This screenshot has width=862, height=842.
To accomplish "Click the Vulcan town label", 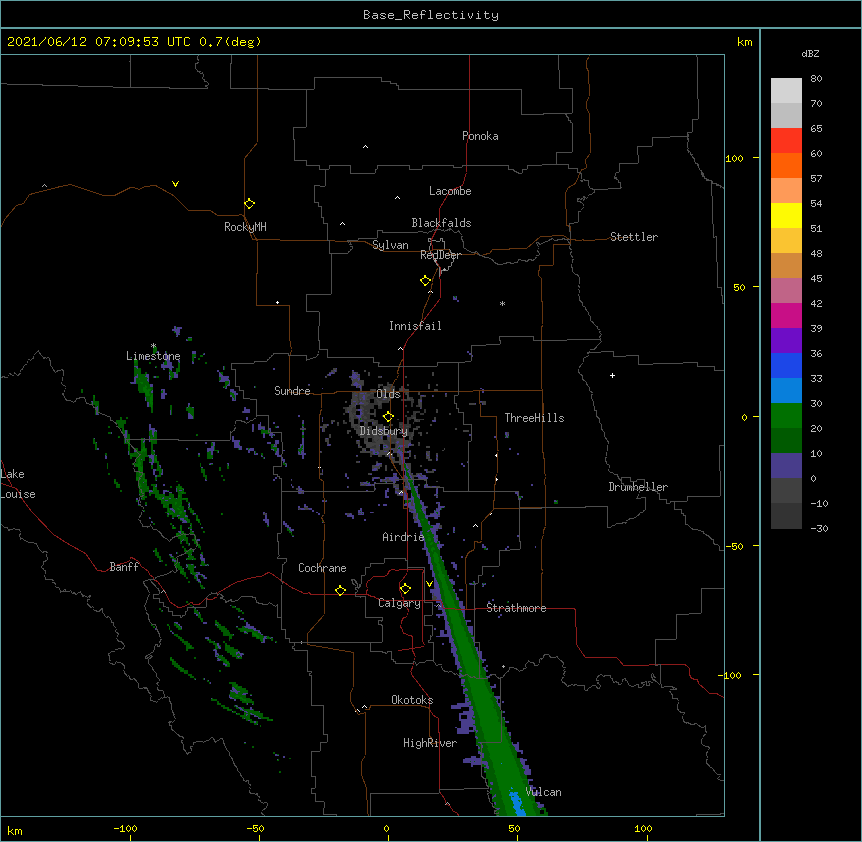I will [543, 792].
